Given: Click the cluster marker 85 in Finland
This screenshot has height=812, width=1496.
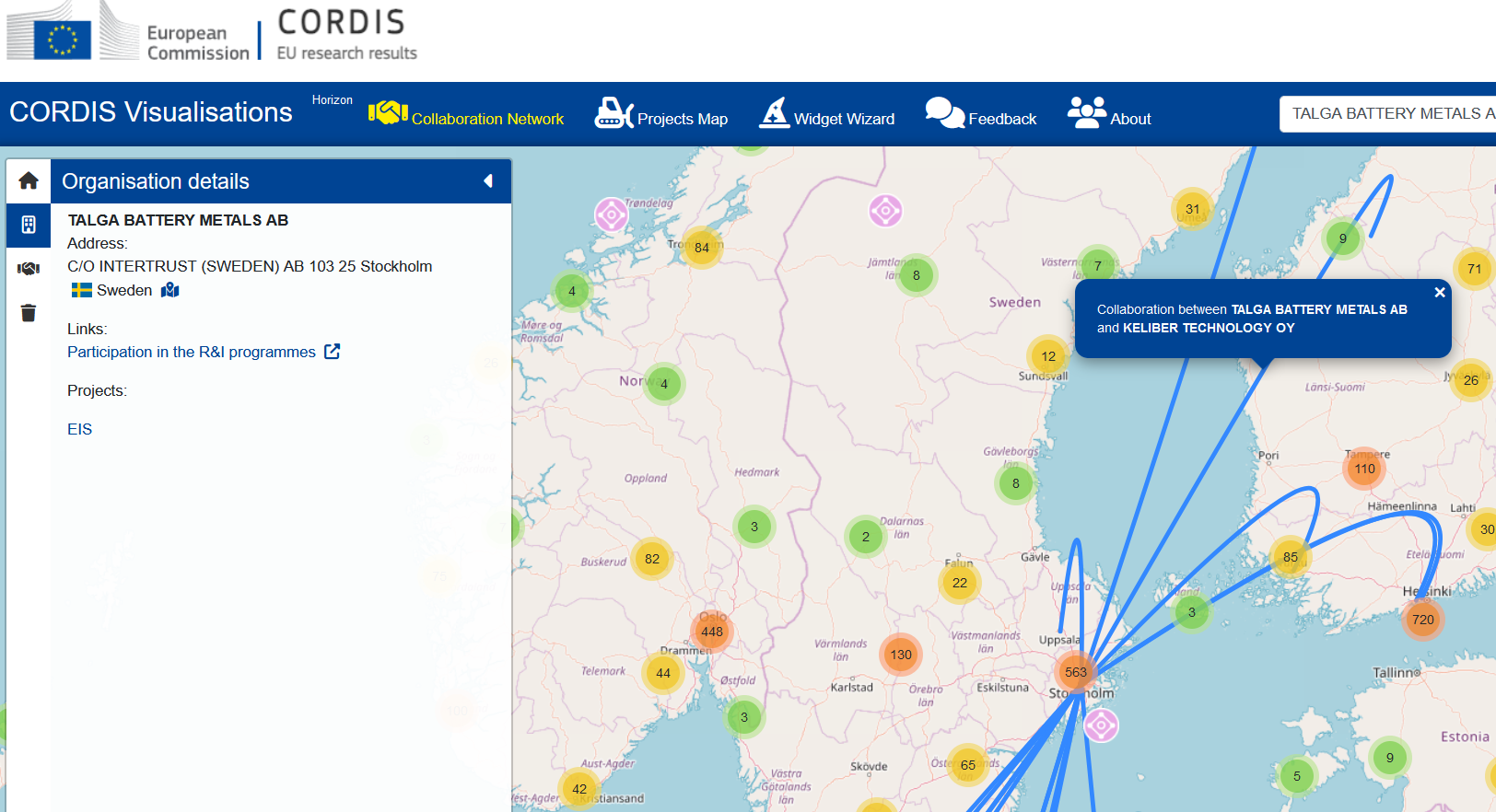Looking at the screenshot, I should (x=1291, y=557).
